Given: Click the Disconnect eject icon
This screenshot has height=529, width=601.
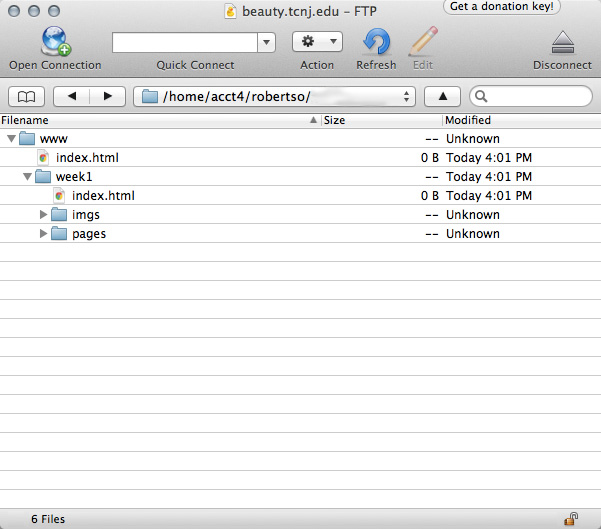Looking at the screenshot, I should coord(562,42).
